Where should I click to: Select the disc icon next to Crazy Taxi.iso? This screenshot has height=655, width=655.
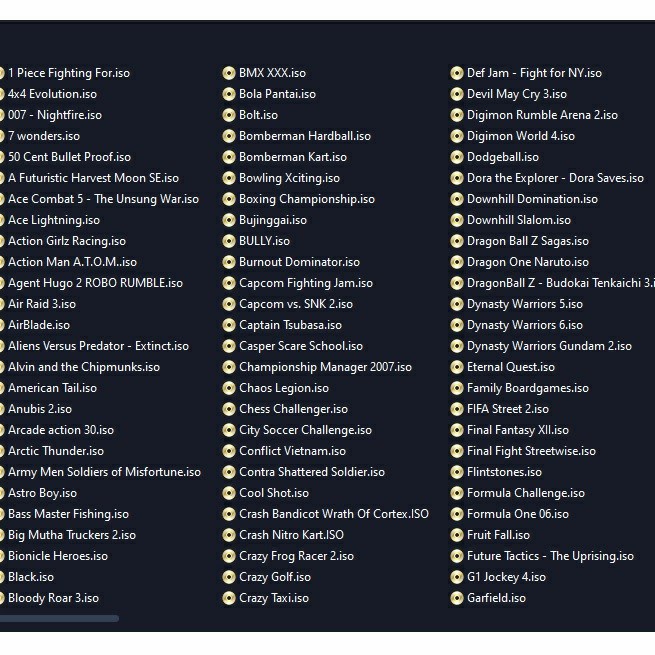[x=228, y=598]
